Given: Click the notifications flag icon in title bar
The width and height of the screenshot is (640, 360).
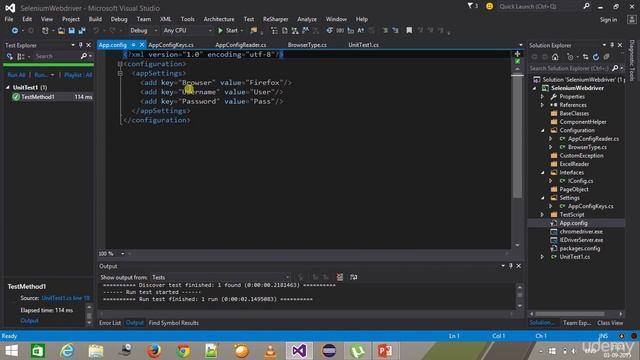Looking at the screenshot, I should click(x=472, y=6).
